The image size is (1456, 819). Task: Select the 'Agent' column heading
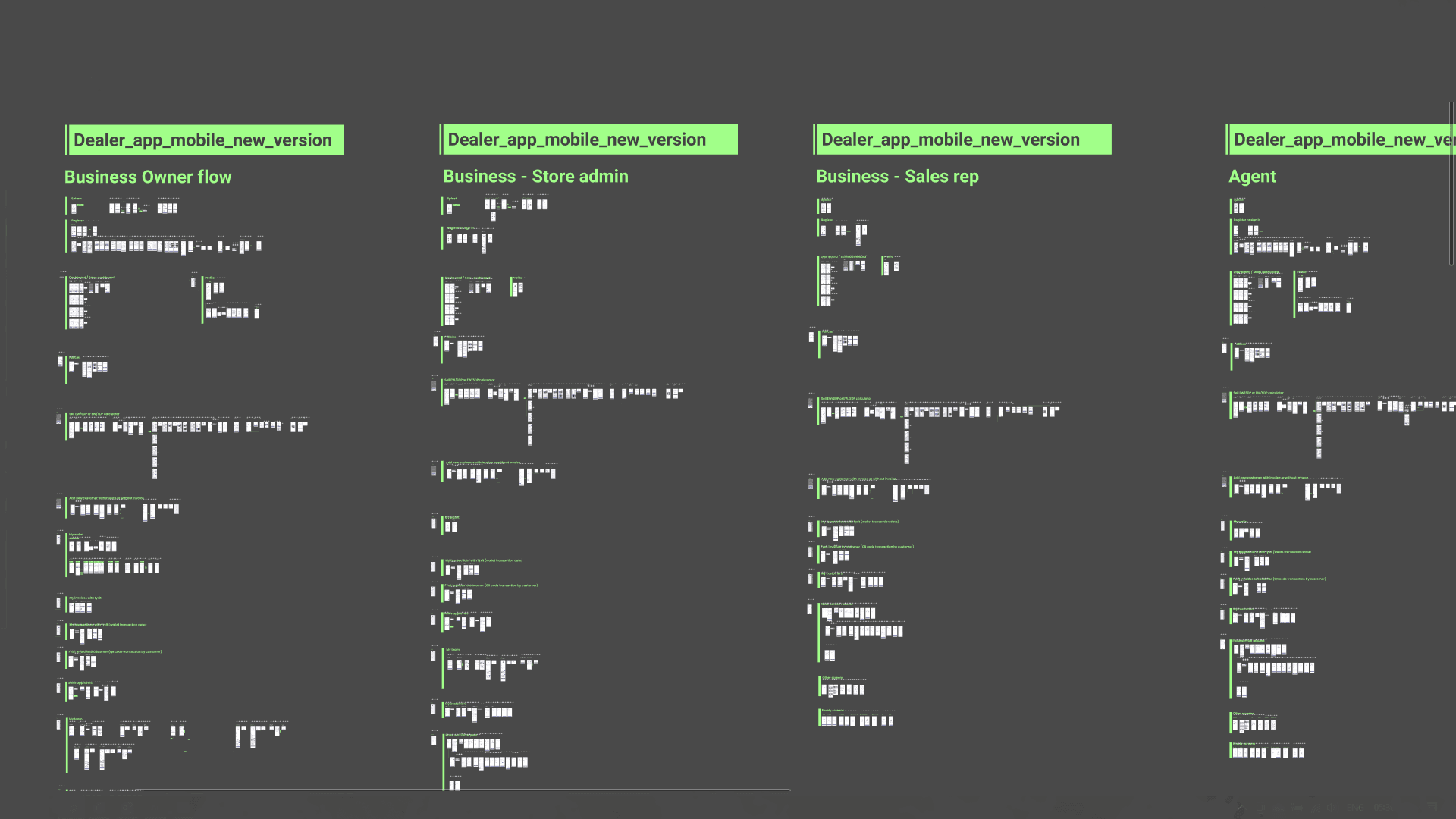1252,176
